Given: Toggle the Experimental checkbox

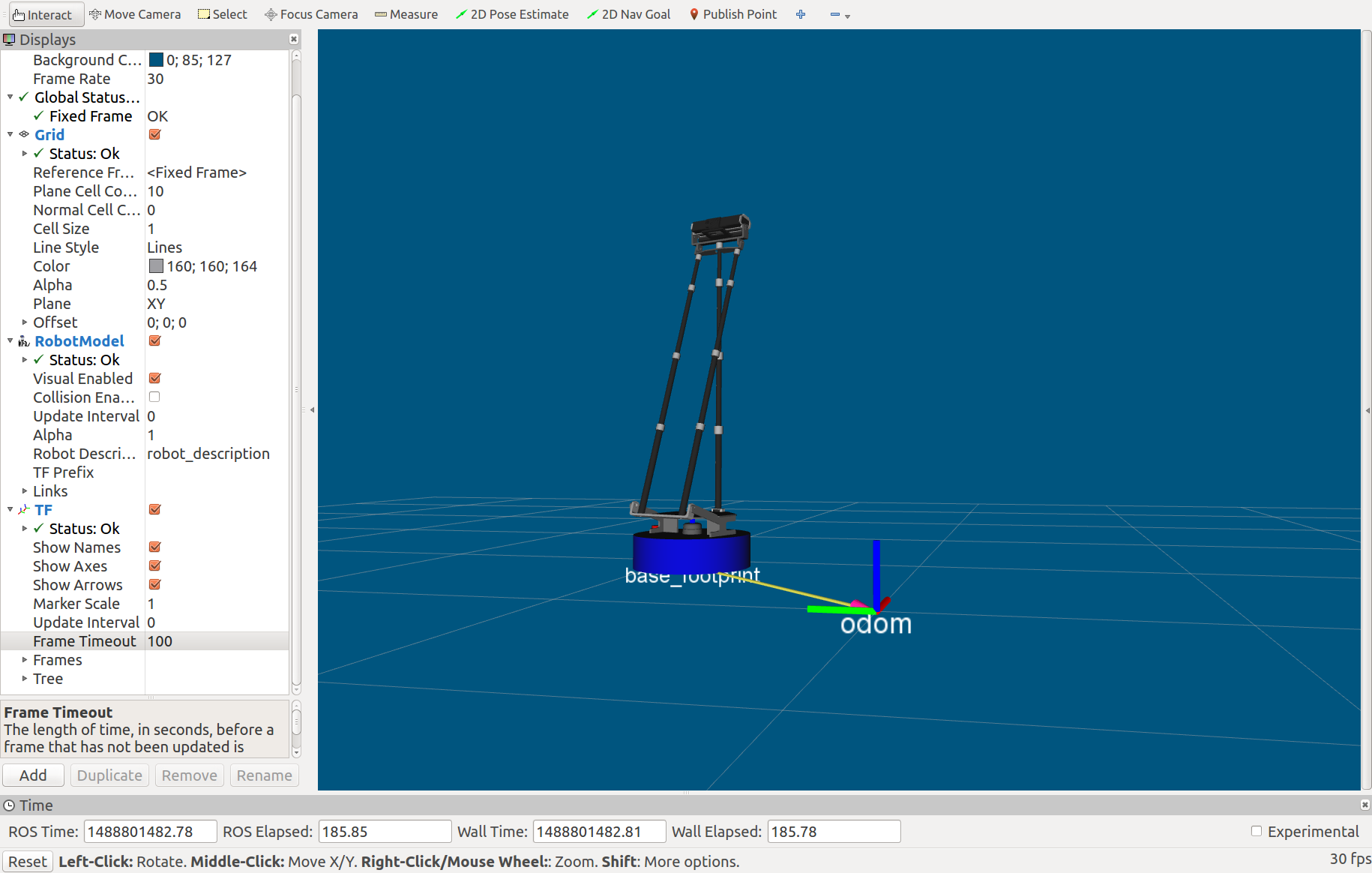Looking at the screenshot, I should [1257, 831].
